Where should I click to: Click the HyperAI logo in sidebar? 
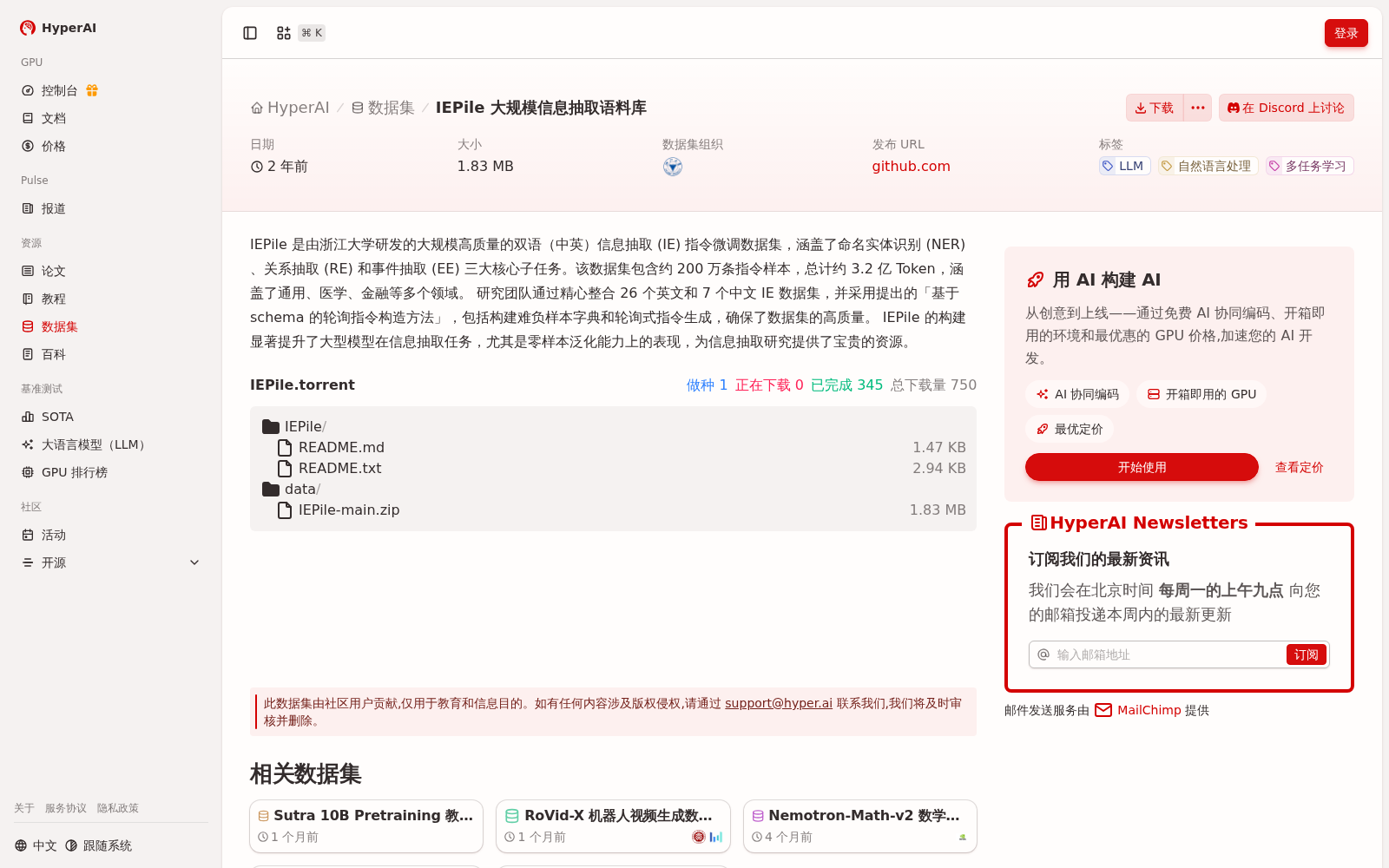click(58, 28)
